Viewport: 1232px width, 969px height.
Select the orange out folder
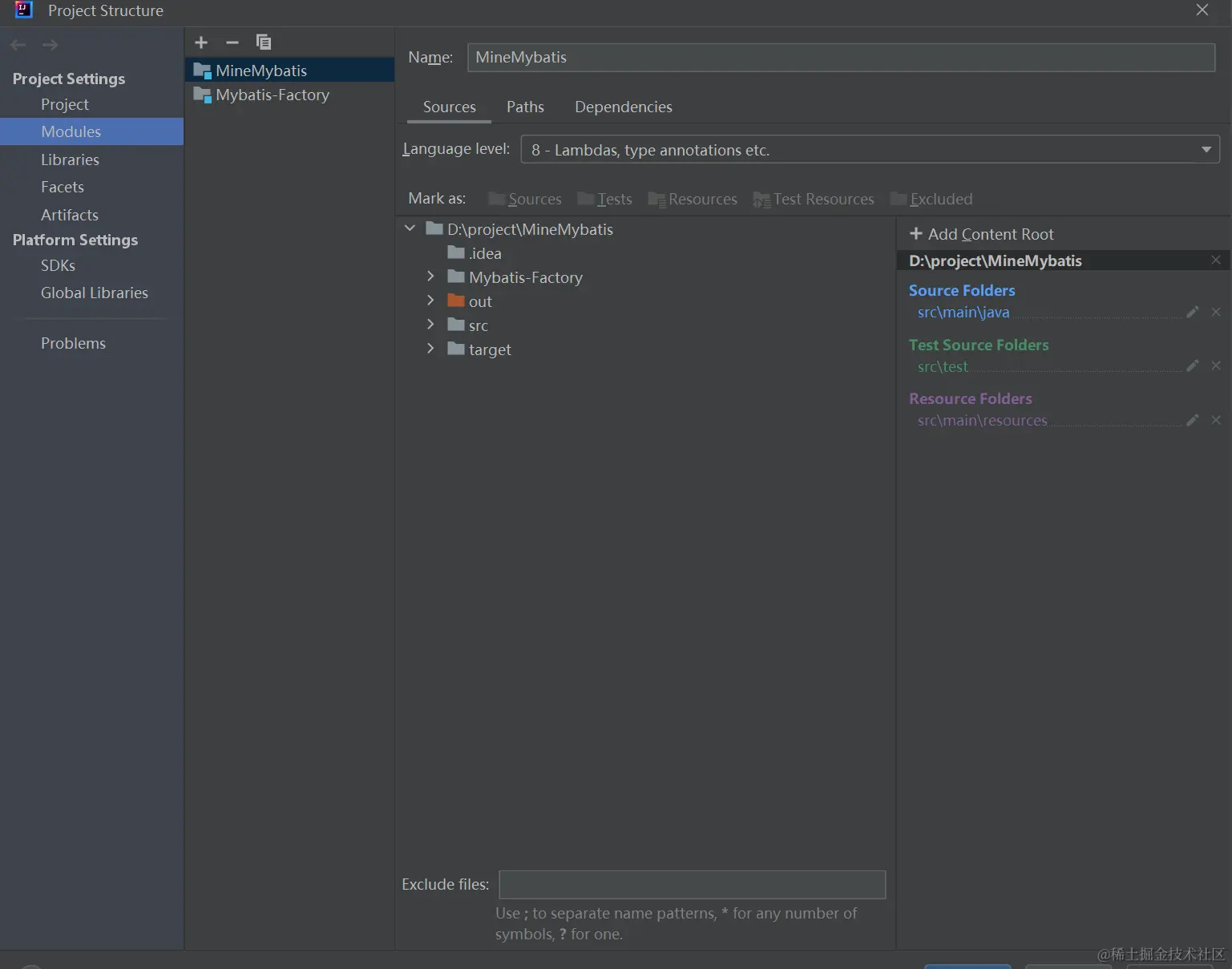(x=470, y=301)
